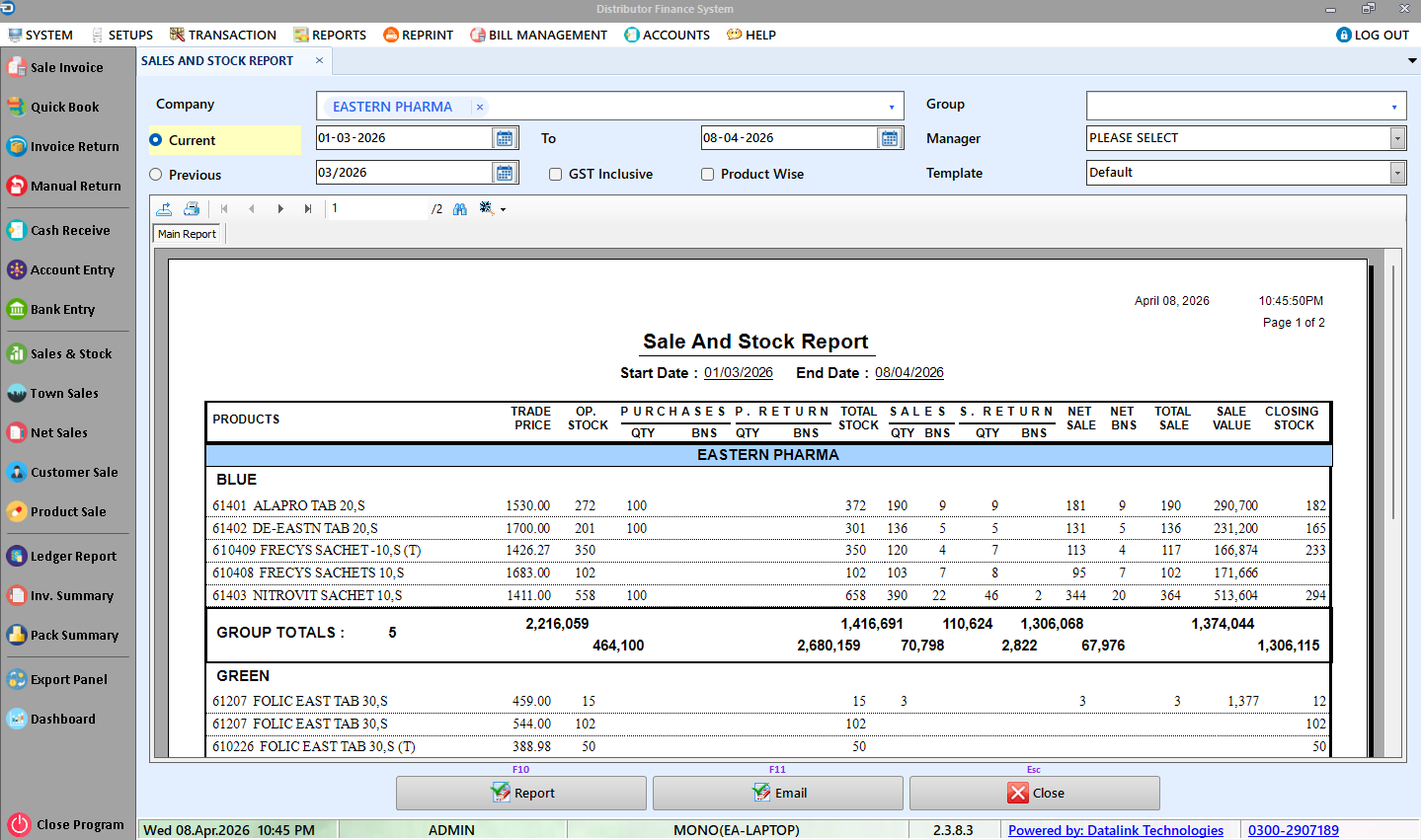1421x840 pixels.
Task: Open the Net Sales report
Action: [x=48, y=432]
